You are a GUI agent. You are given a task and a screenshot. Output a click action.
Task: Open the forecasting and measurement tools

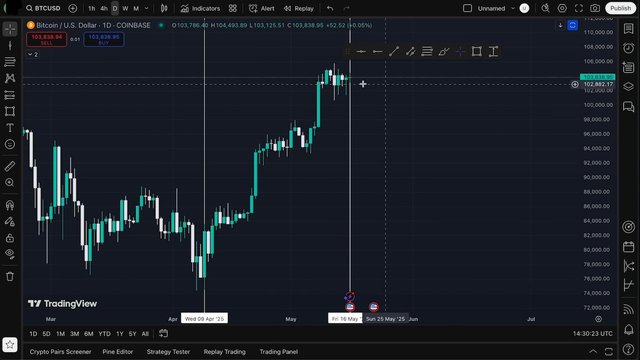pyautogui.click(x=10, y=95)
